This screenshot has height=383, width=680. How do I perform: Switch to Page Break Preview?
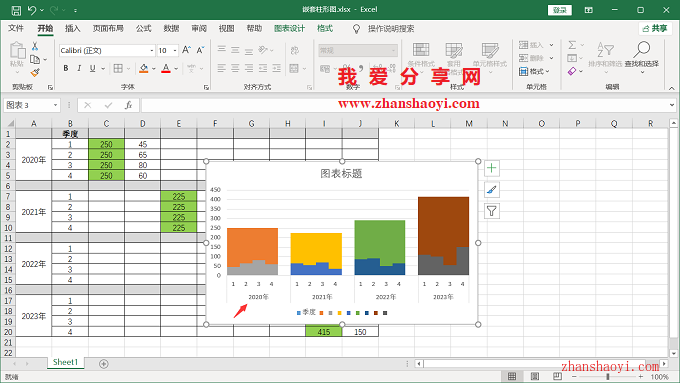(557, 376)
